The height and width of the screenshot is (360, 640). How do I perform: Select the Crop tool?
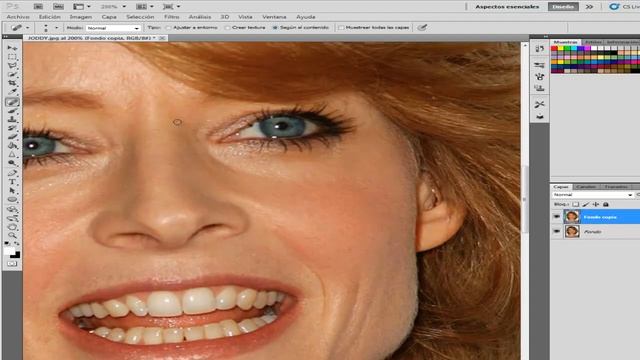(x=12, y=83)
